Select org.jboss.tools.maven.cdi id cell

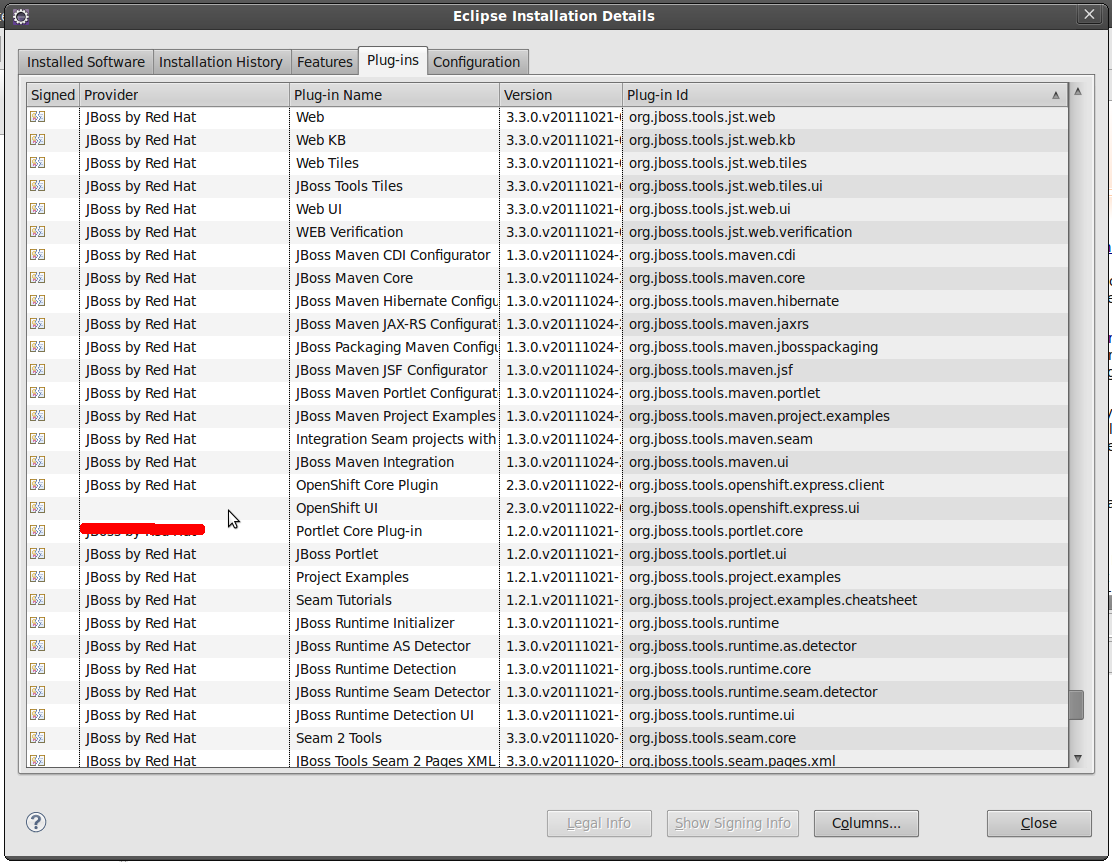(x=712, y=255)
